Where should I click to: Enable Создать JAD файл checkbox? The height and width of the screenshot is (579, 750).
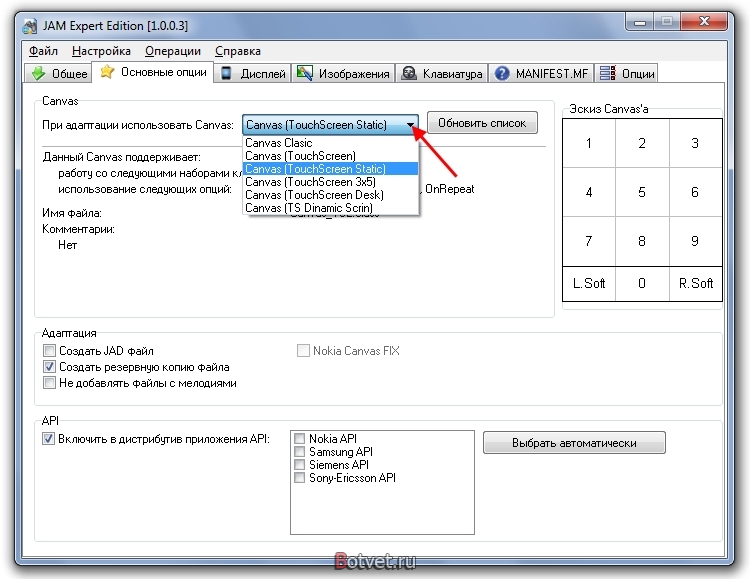coord(49,350)
